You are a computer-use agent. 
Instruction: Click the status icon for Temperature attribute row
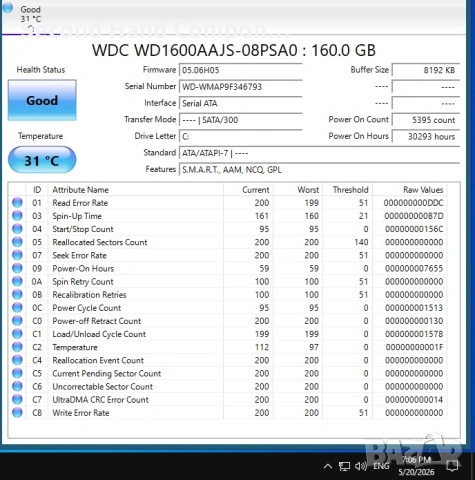[x=17, y=347]
